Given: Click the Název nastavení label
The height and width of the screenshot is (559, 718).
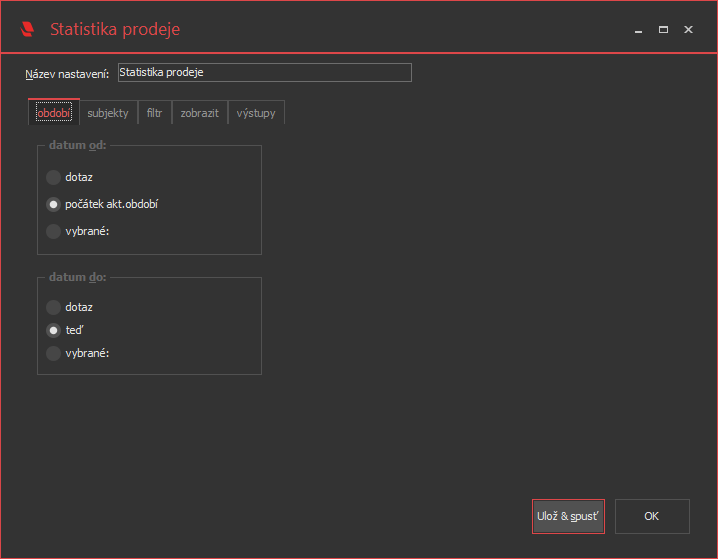Looking at the screenshot, I should (66, 74).
